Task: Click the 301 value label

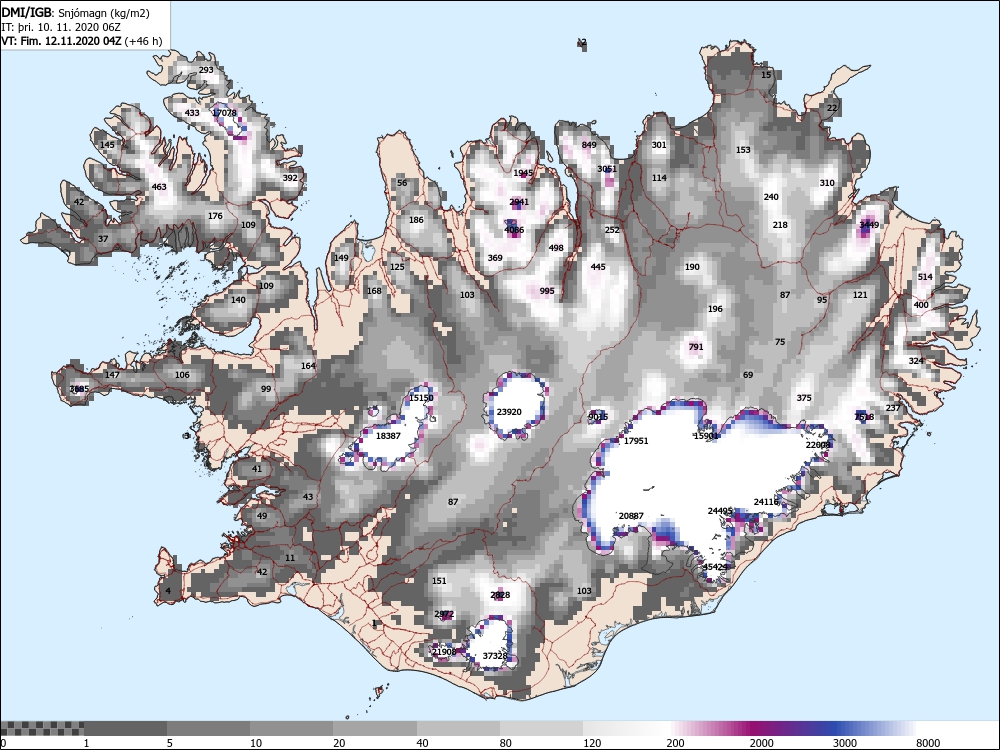Action: [659, 145]
